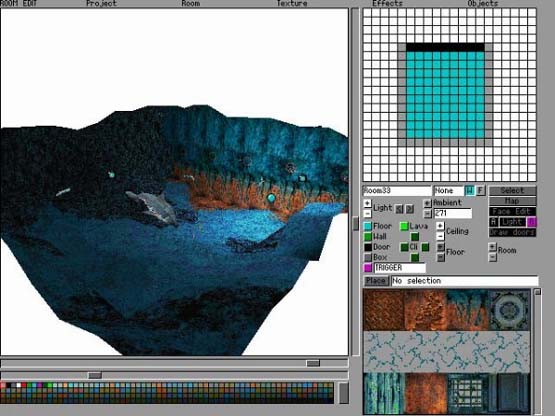This screenshot has height=416, width=555.
Task: Lower Ceiling with the minus button
Action: 440,236
